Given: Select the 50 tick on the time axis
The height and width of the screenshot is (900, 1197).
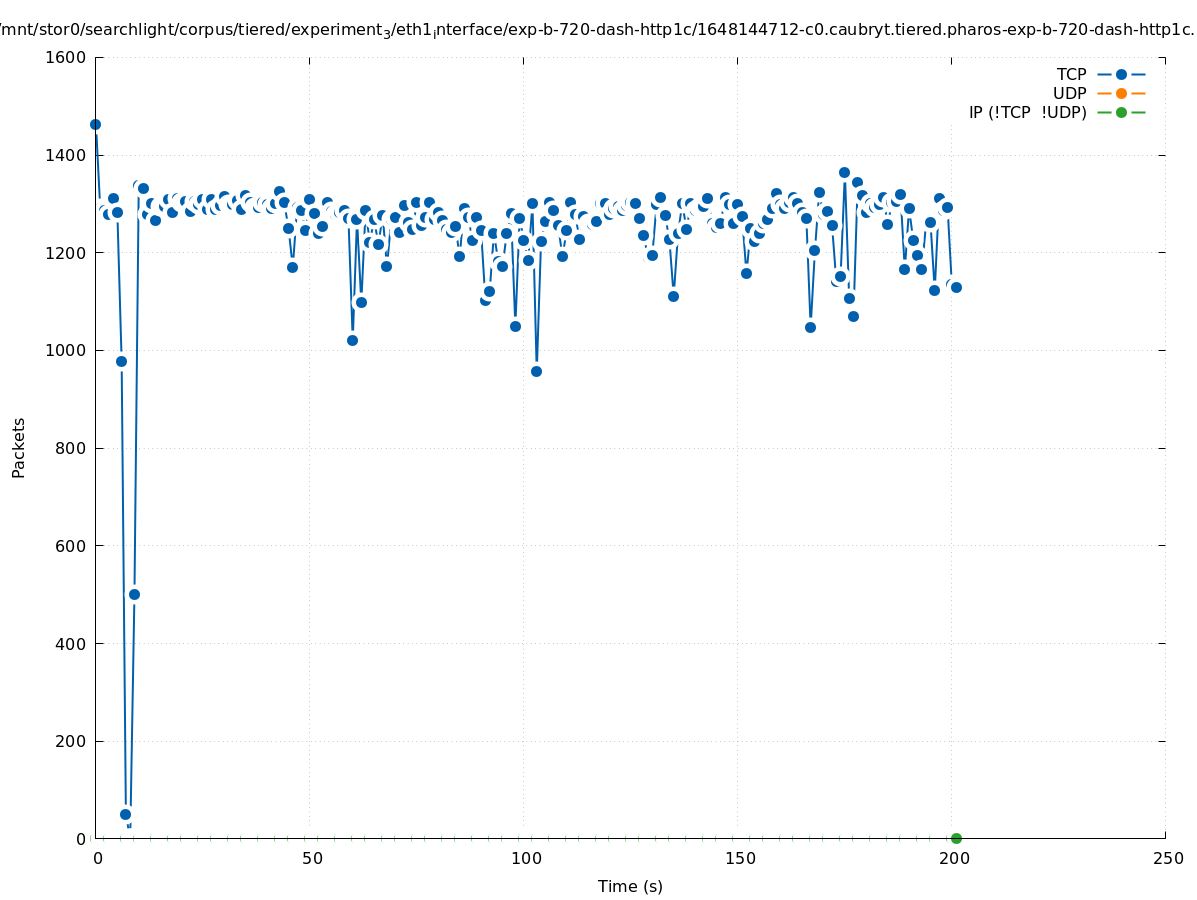Looking at the screenshot, I should 312,858.
